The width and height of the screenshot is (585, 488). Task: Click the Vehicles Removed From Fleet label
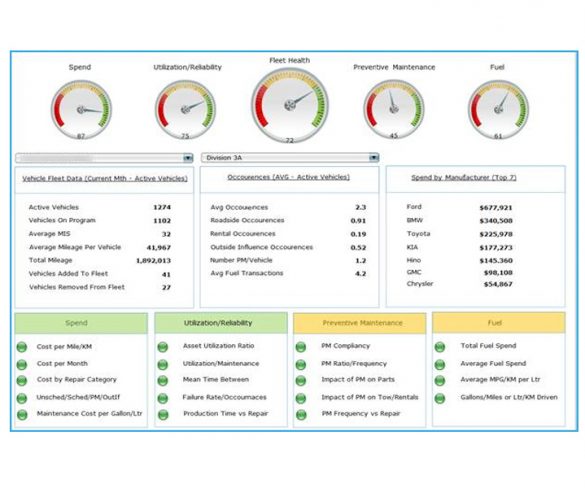77,287
